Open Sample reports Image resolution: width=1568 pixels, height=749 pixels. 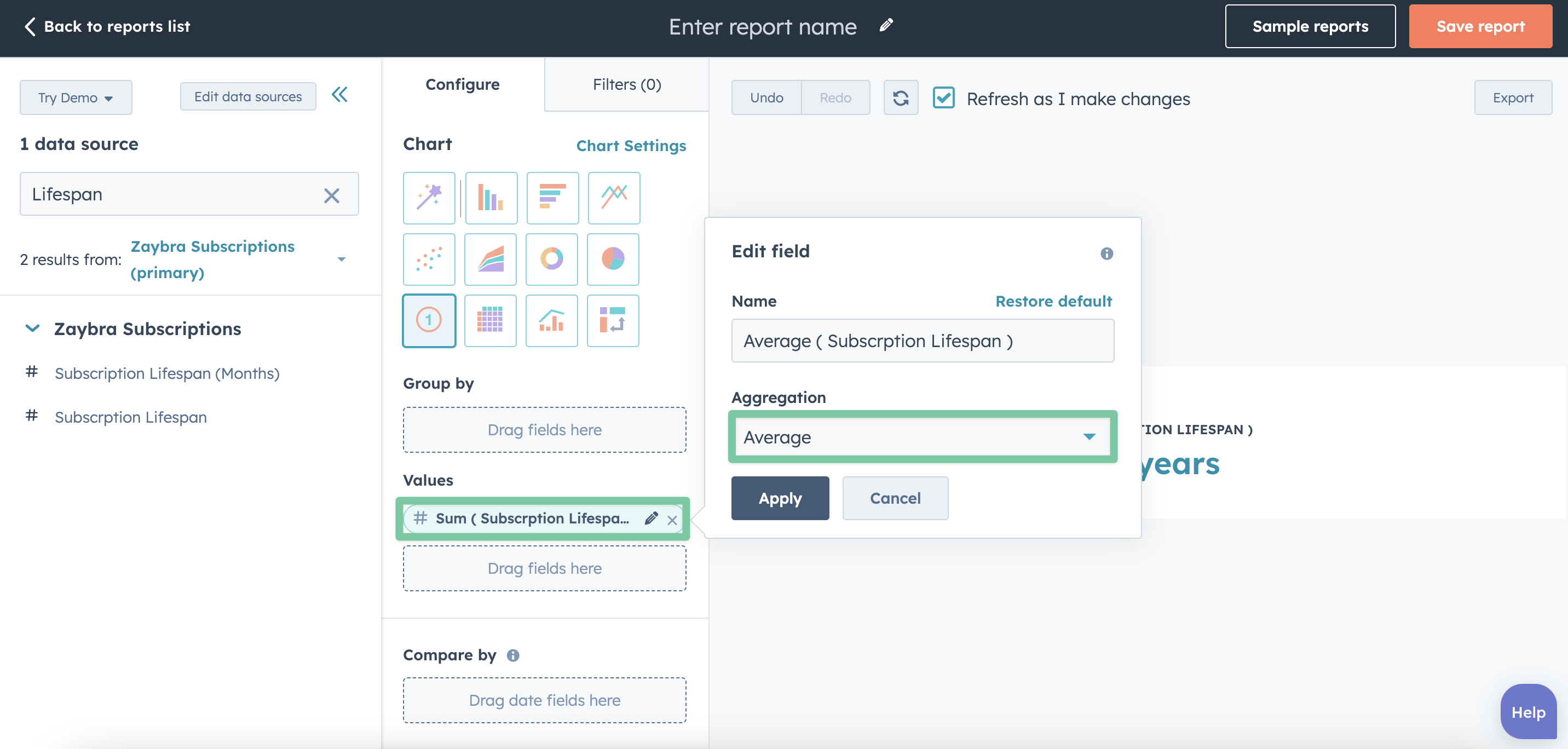coord(1310,26)
